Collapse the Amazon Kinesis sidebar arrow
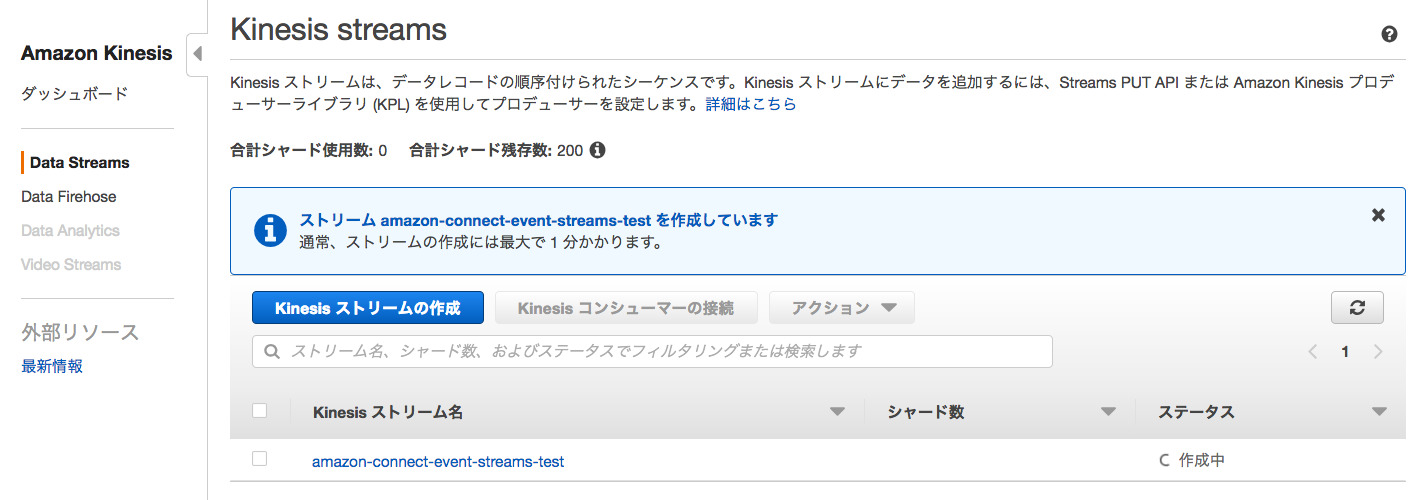Screen dimensions: 1421x500 (197, 53)
